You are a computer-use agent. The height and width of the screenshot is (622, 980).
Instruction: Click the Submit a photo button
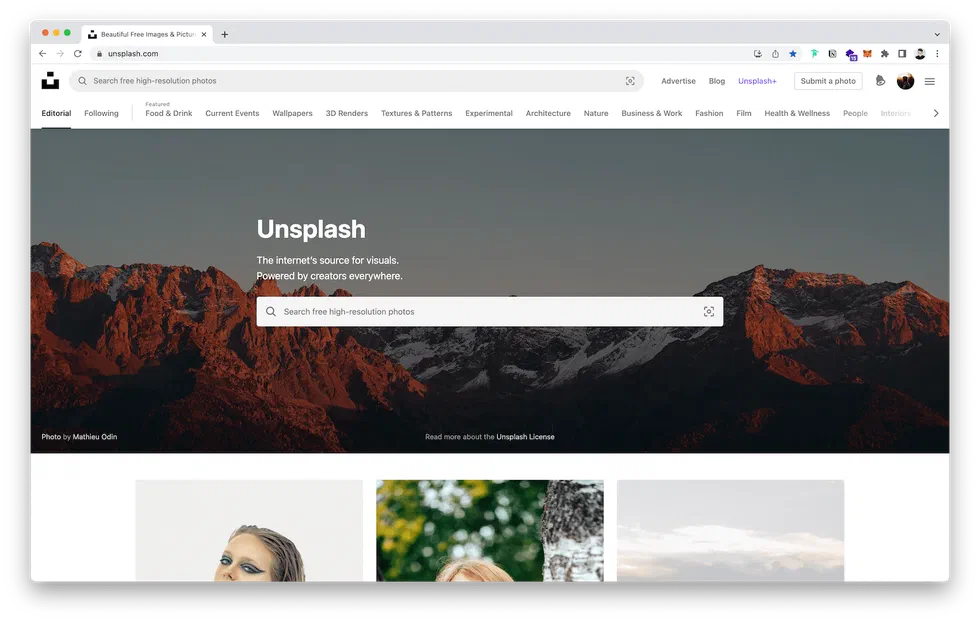click(x=828, y=81)
